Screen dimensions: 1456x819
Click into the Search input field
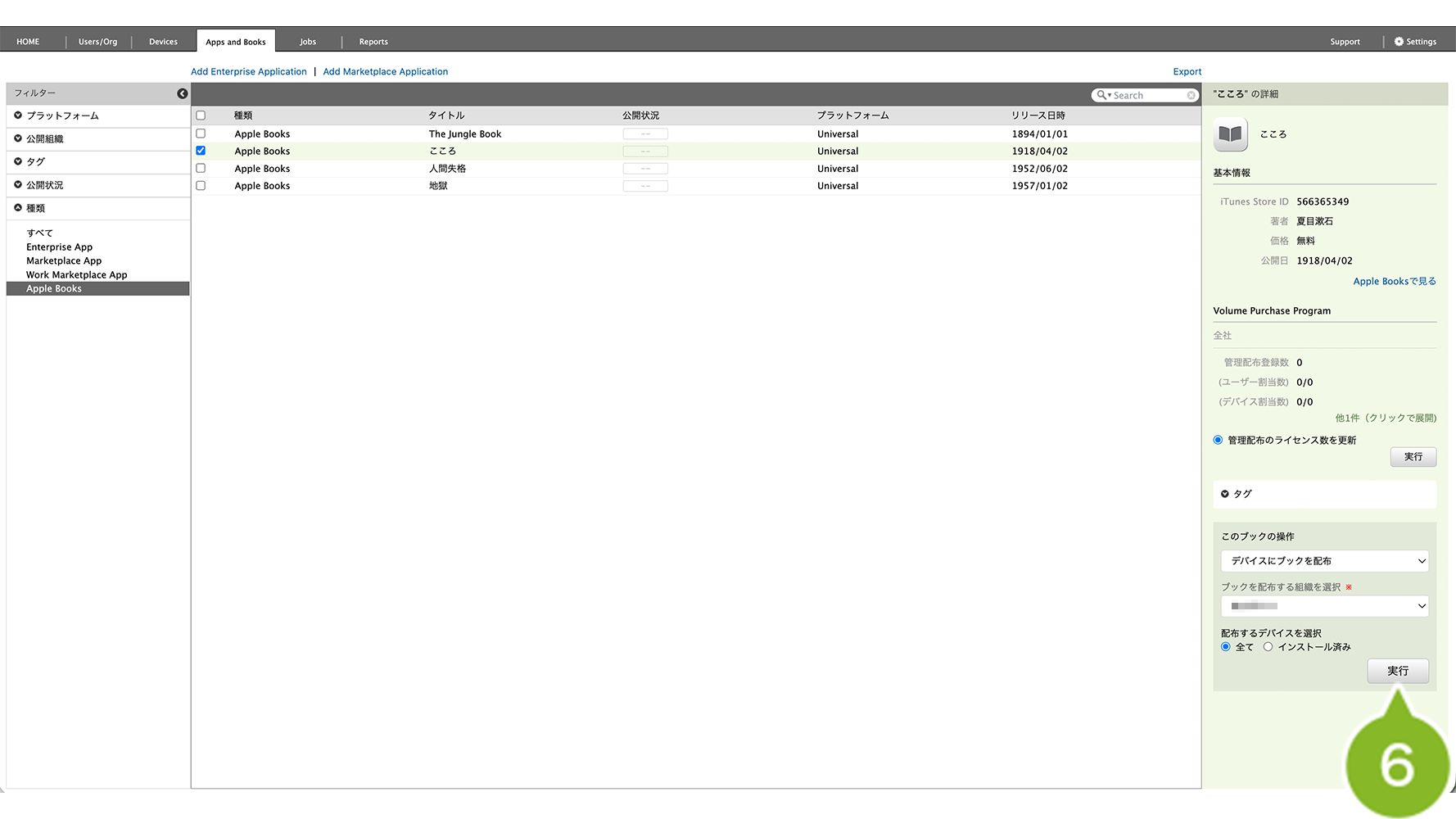(1148, 96)
